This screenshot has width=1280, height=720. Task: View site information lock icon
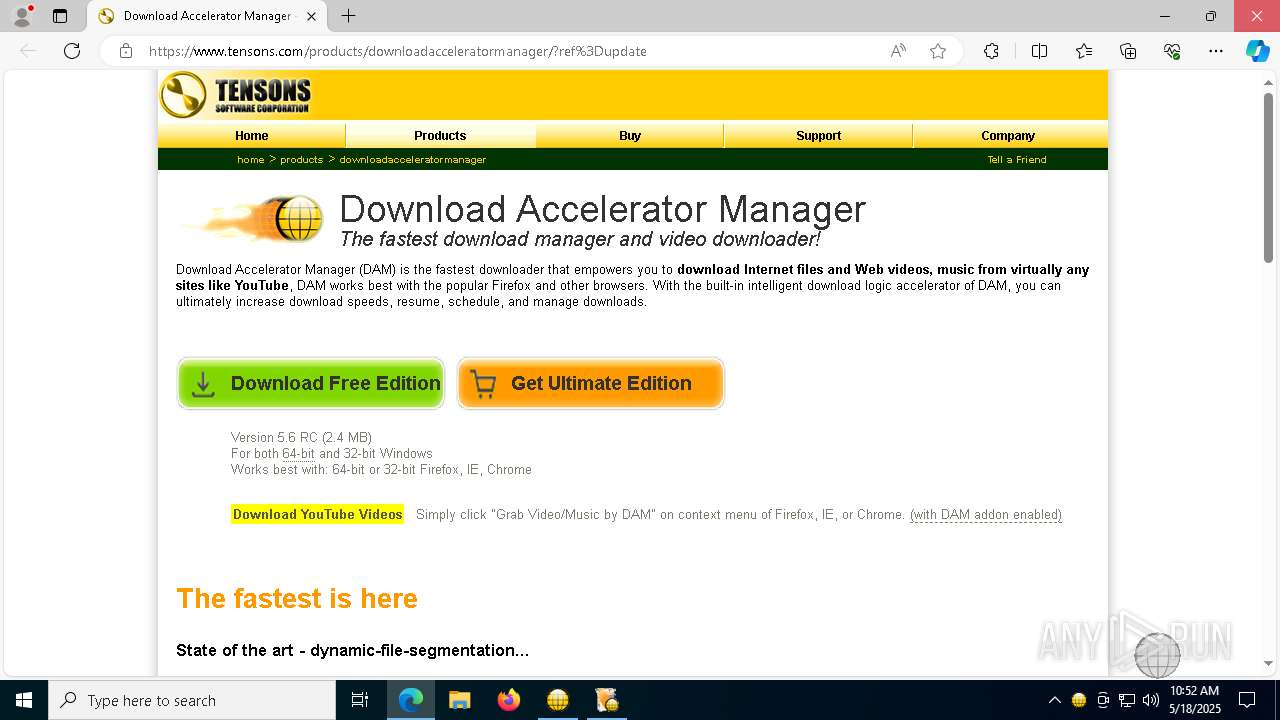point(126,51)
